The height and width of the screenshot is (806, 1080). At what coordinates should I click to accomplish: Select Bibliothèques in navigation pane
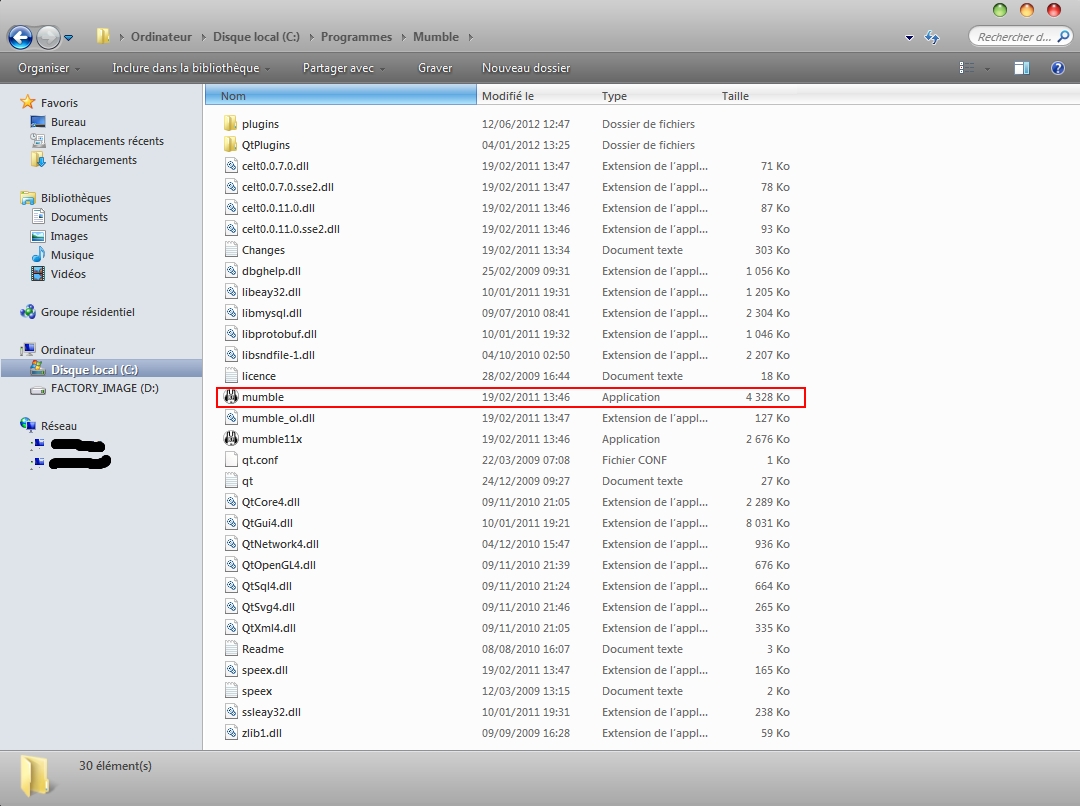coord(76,198)
